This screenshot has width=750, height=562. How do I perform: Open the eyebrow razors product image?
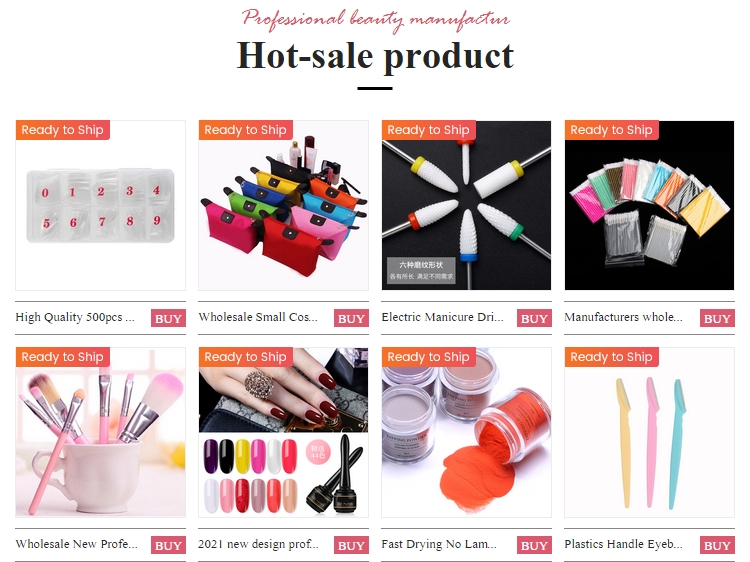coord(649,432)
